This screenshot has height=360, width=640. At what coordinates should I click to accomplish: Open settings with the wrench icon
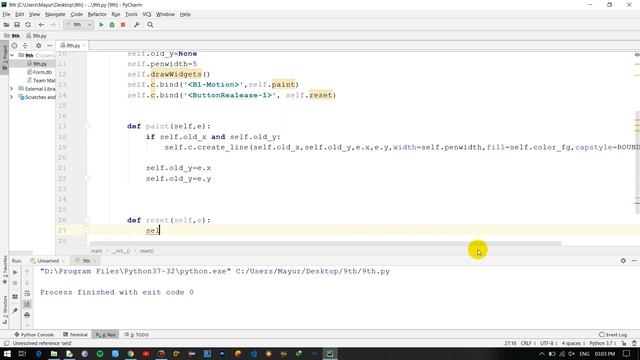[x=137, y=25]
